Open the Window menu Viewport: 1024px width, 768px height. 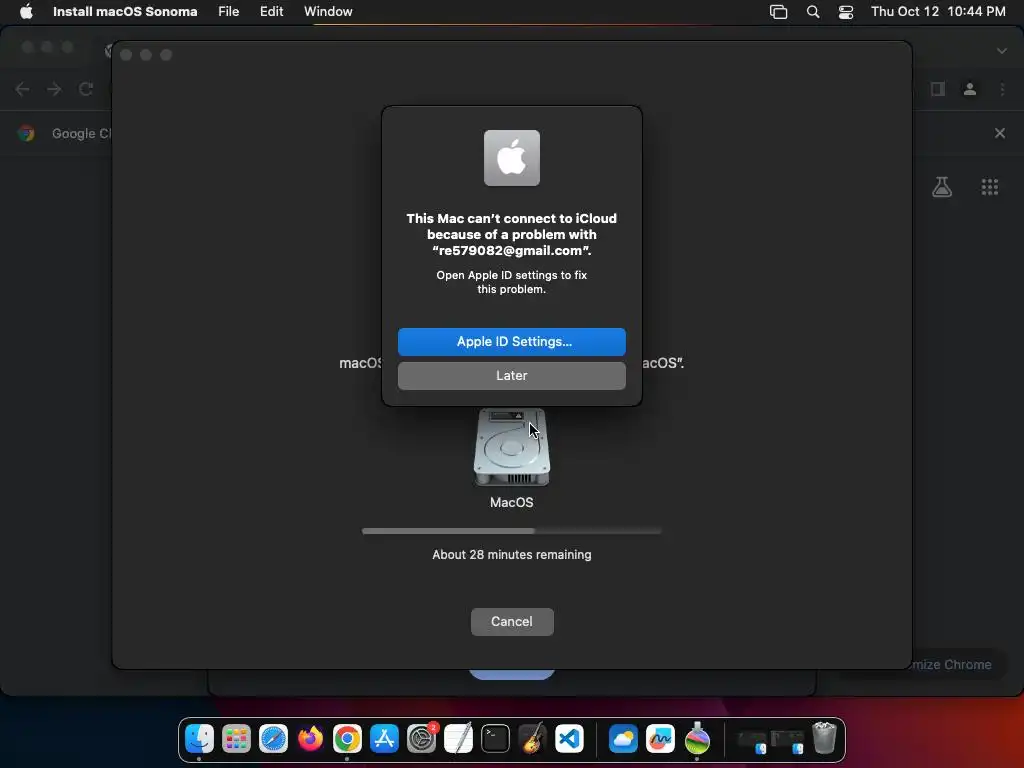click(x=328, y=11)
